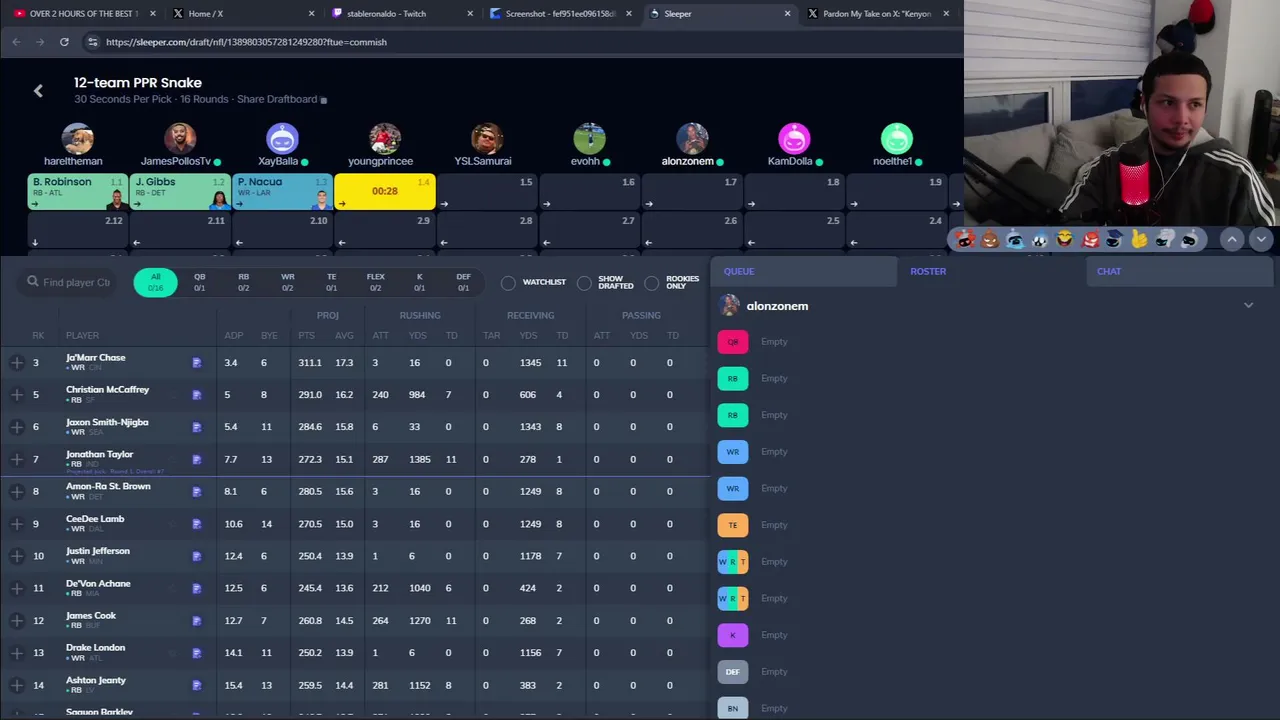The width and height of the screenshot is (1280, 720).
Task: Add Christian McCaffrey to queue with plus icon
Action: [17, 395]
